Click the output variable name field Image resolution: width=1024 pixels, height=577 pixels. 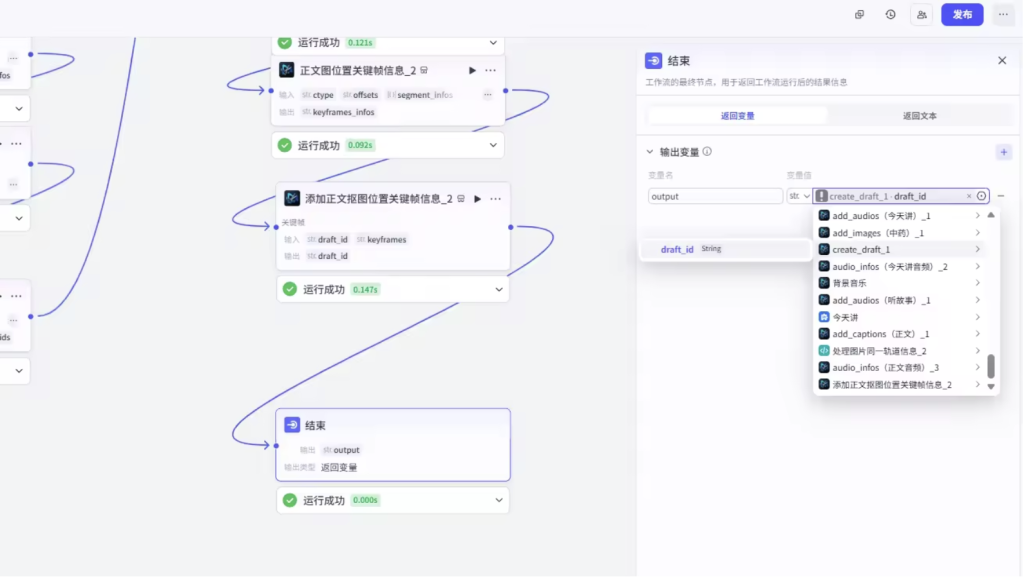(715, 196)
